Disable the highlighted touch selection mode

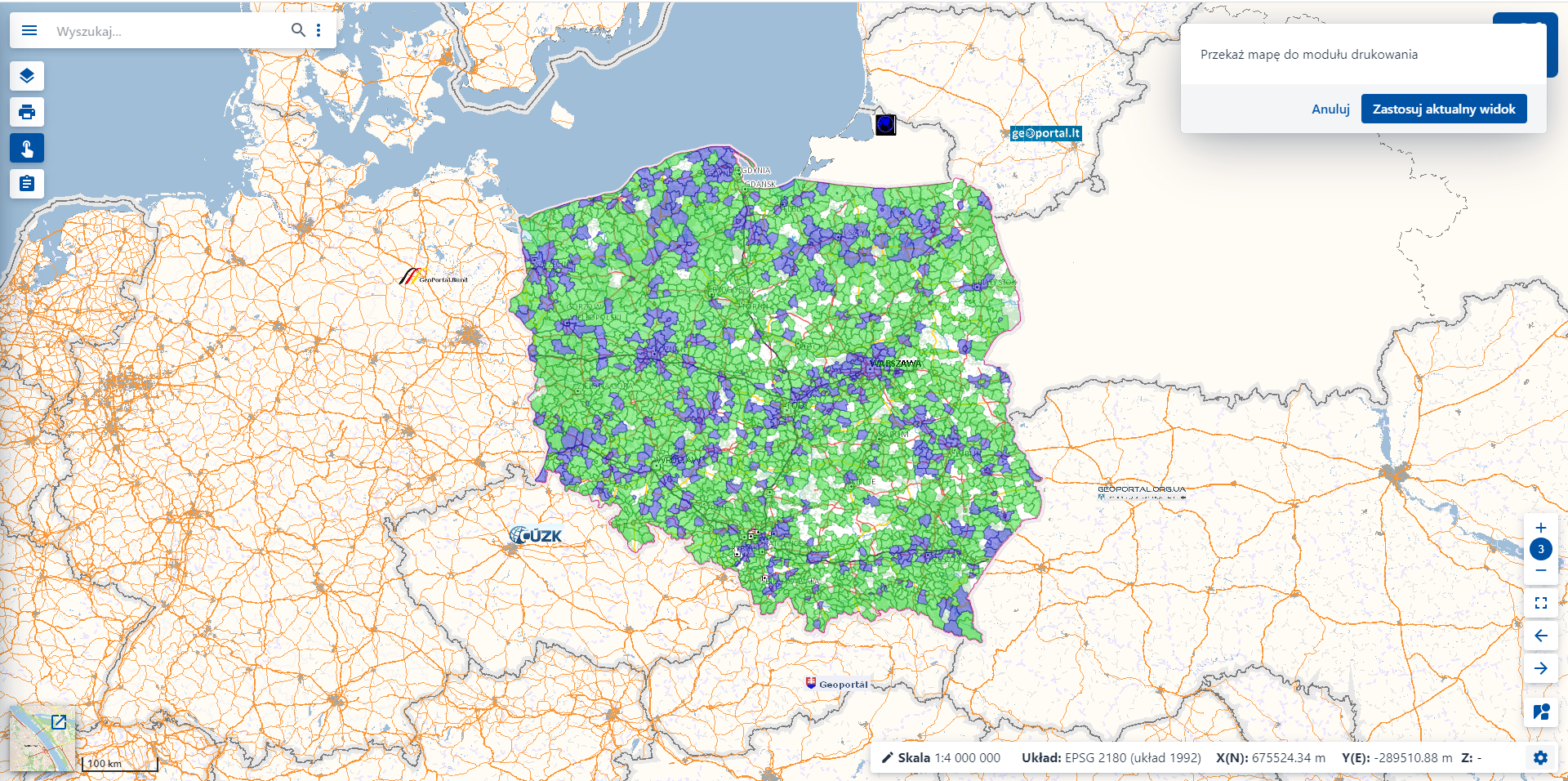(x=27, y=148)
